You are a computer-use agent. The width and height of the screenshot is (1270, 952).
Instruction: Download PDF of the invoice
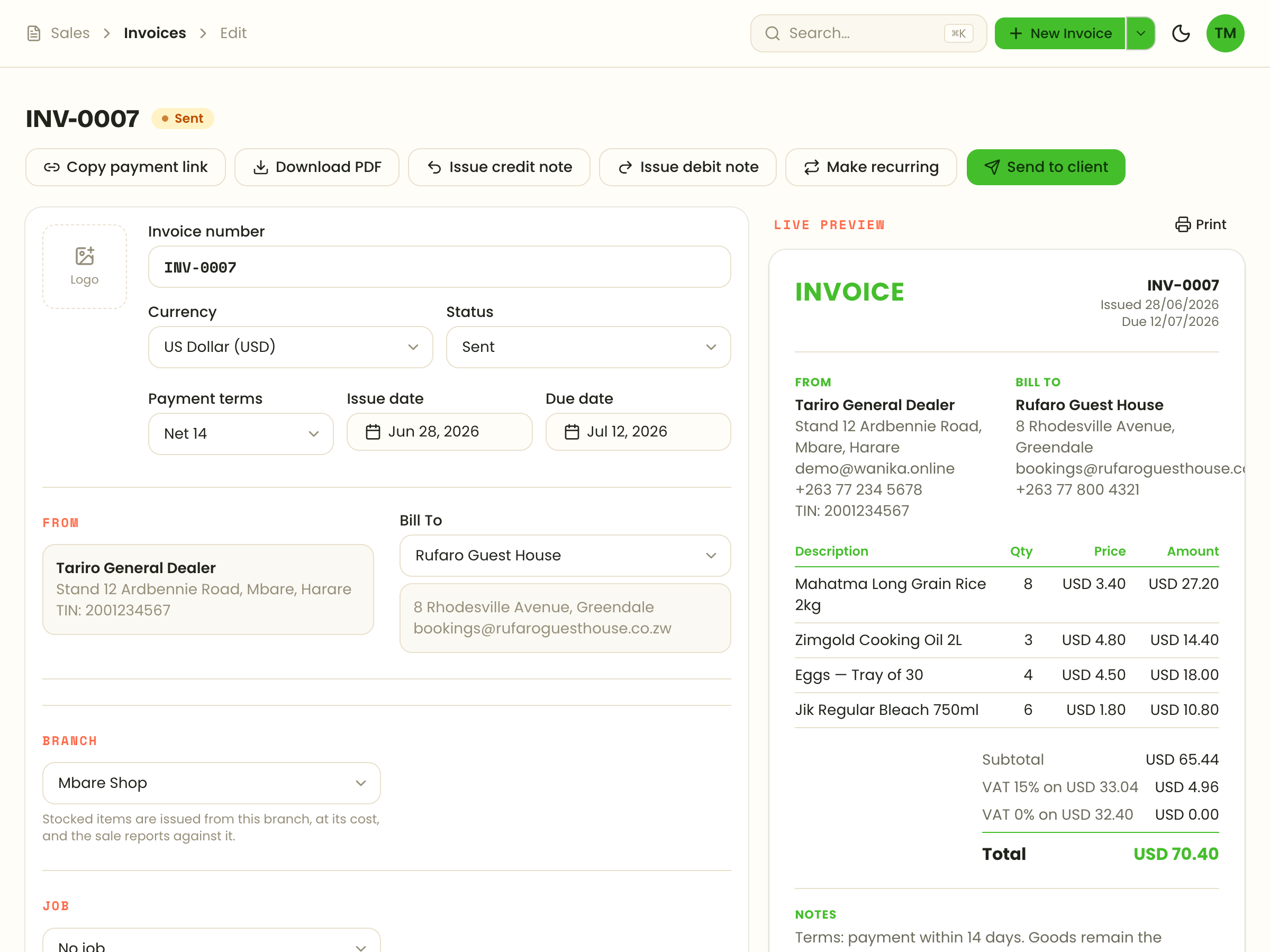click(x=317, y=167)
